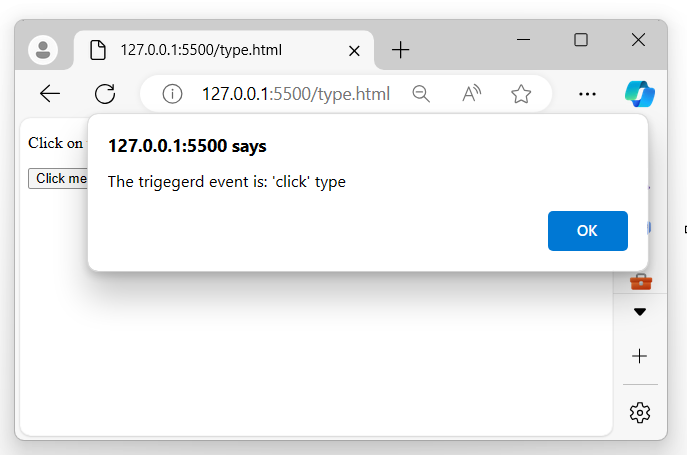
Task: Open sidebar settings gear
Action: pos(640,412)
